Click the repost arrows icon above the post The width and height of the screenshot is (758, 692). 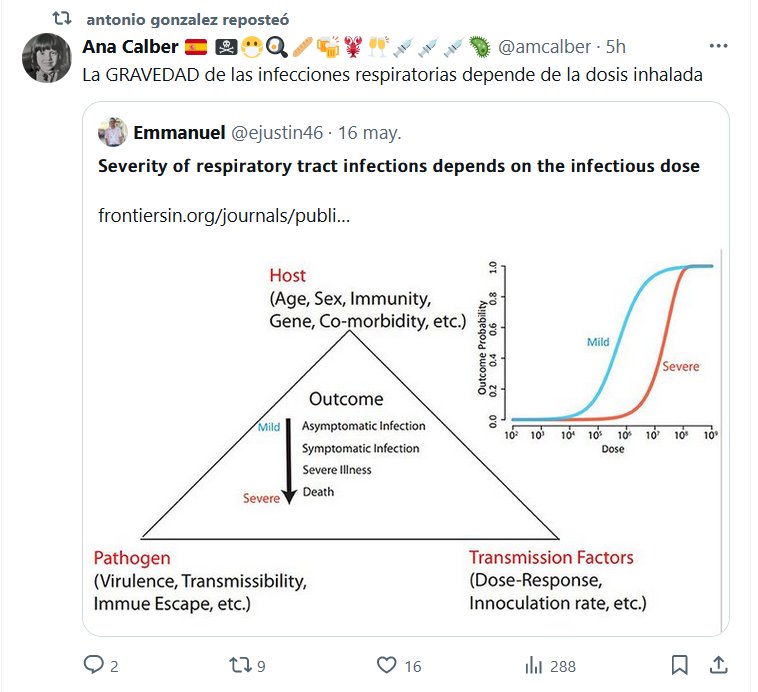[x=62, y=19]
